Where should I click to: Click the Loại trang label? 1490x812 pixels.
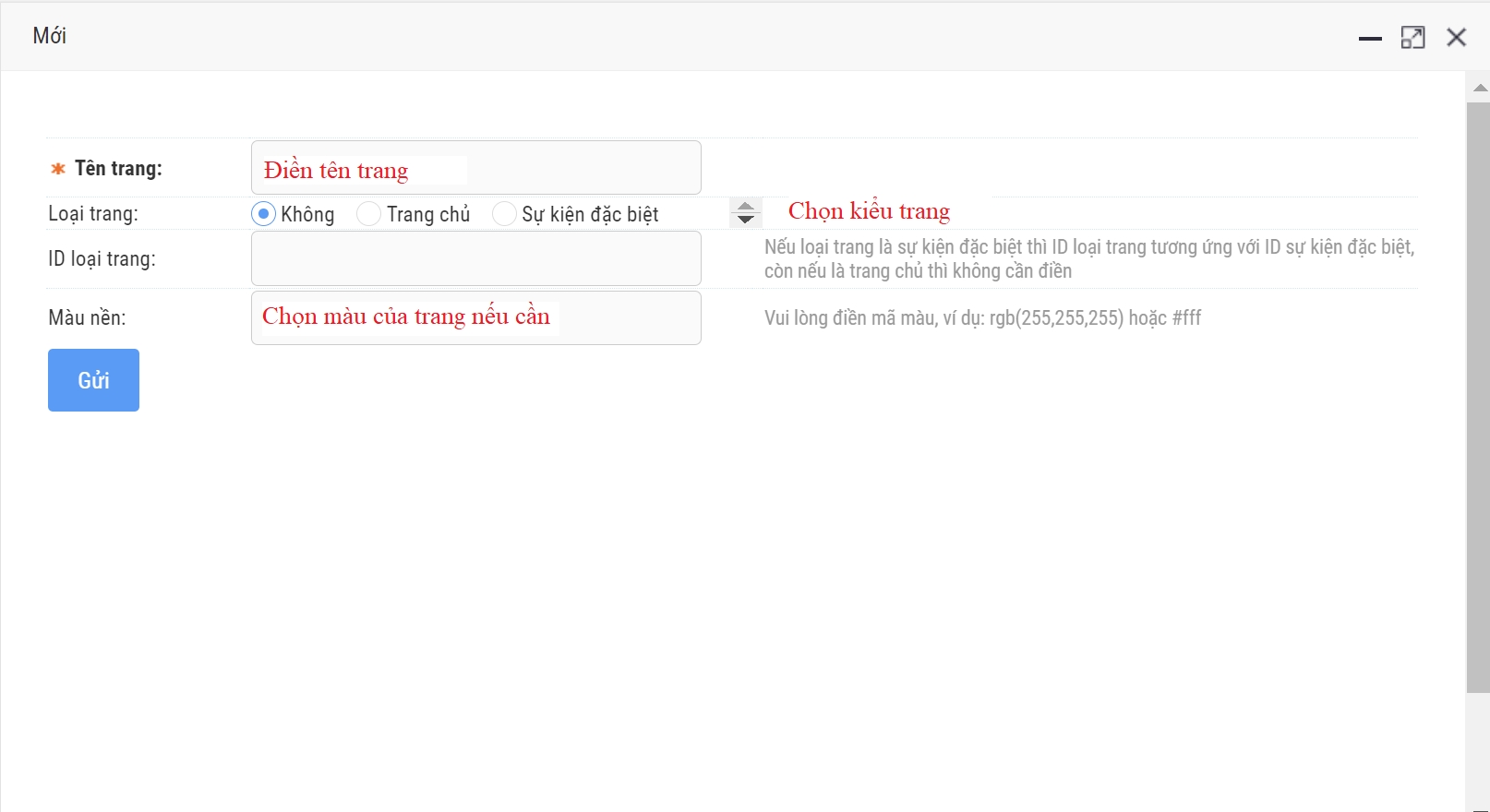[93, 214]
